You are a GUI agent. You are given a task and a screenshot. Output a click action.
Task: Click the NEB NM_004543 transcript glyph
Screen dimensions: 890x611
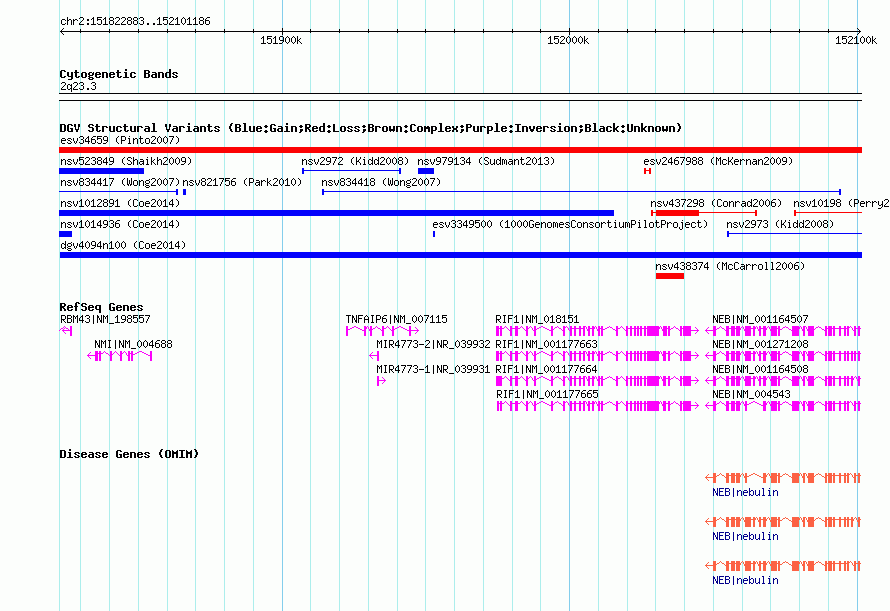click(x=783, y=406)
